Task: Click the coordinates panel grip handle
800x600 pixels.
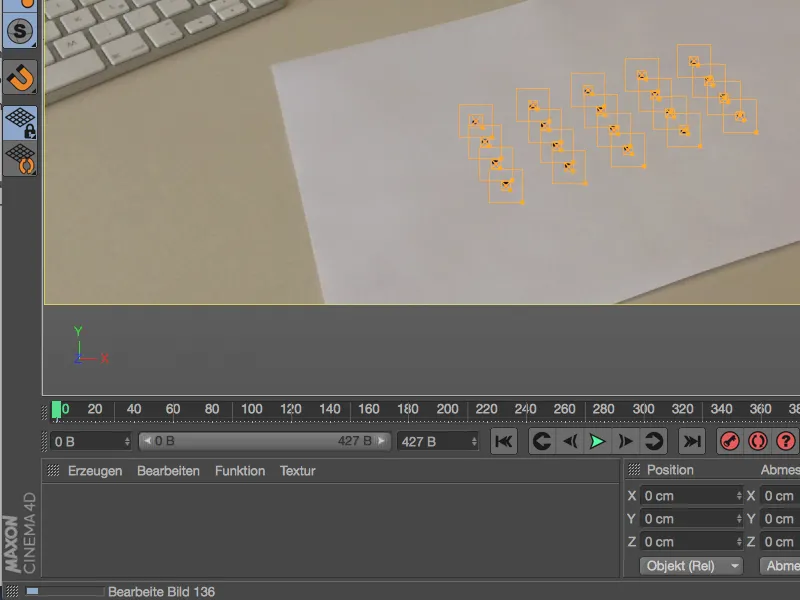Action: pyautogui.click(x=634, y=470)
